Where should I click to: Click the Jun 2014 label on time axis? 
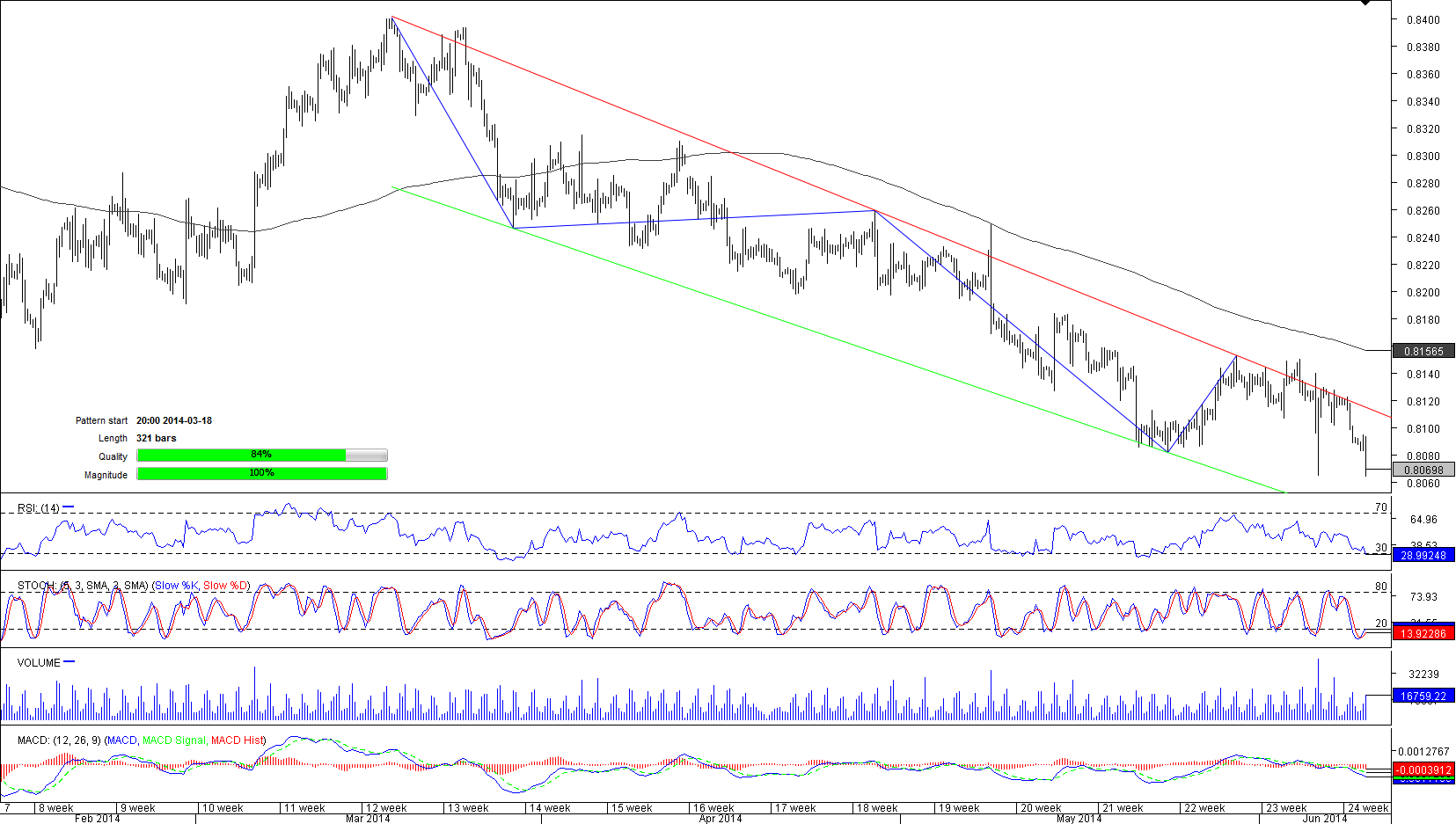tap(1324, 819)
